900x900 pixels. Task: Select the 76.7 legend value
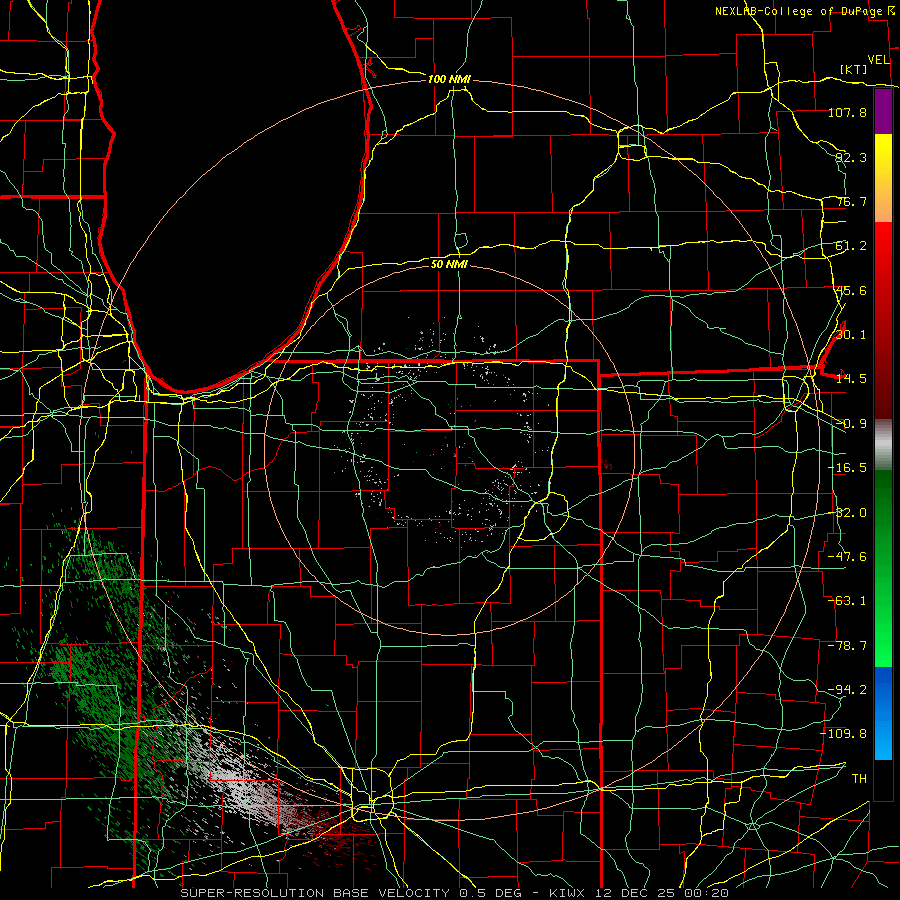(851, 201)
